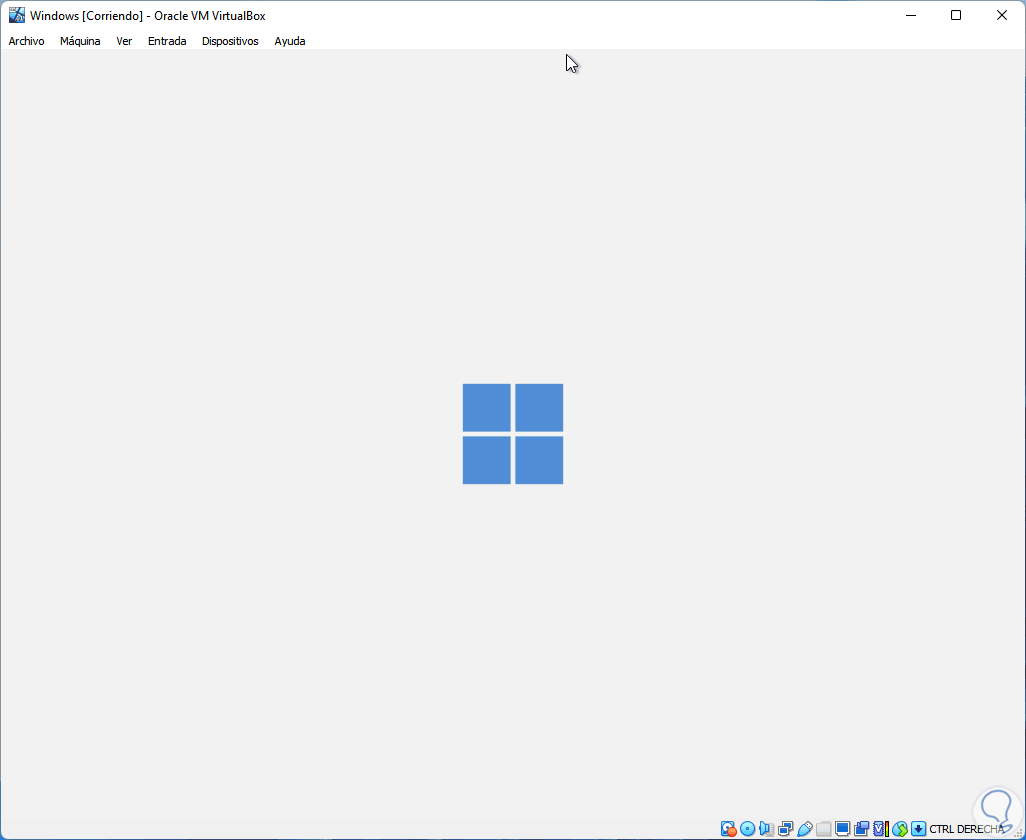Click the recording screens status icon

click(862, 829)
